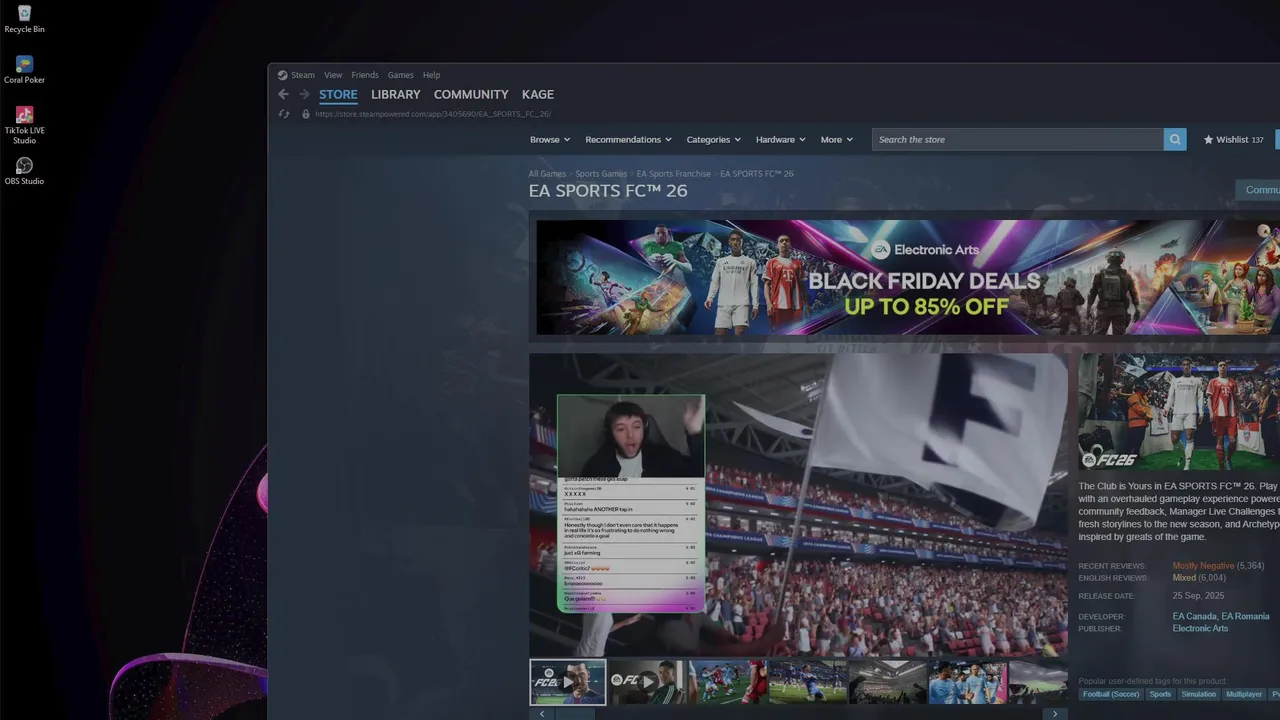This screenshot has width=1280, height=720.
Task: Launch TikTok LIVE Studio from desktop
Action: (24, 125)
